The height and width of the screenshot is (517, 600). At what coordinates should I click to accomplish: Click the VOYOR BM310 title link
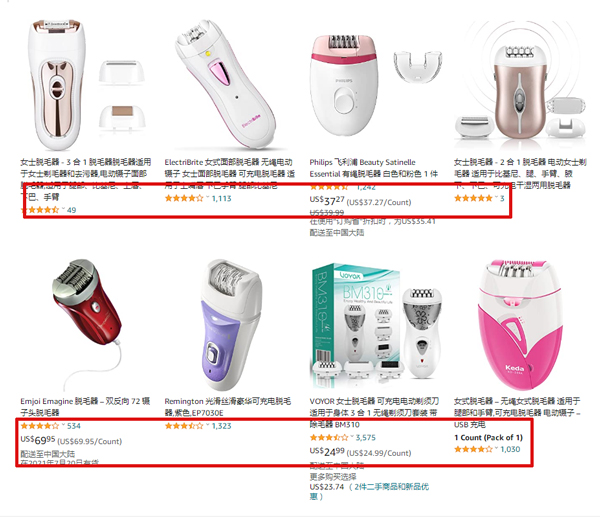tap(373, 413)
